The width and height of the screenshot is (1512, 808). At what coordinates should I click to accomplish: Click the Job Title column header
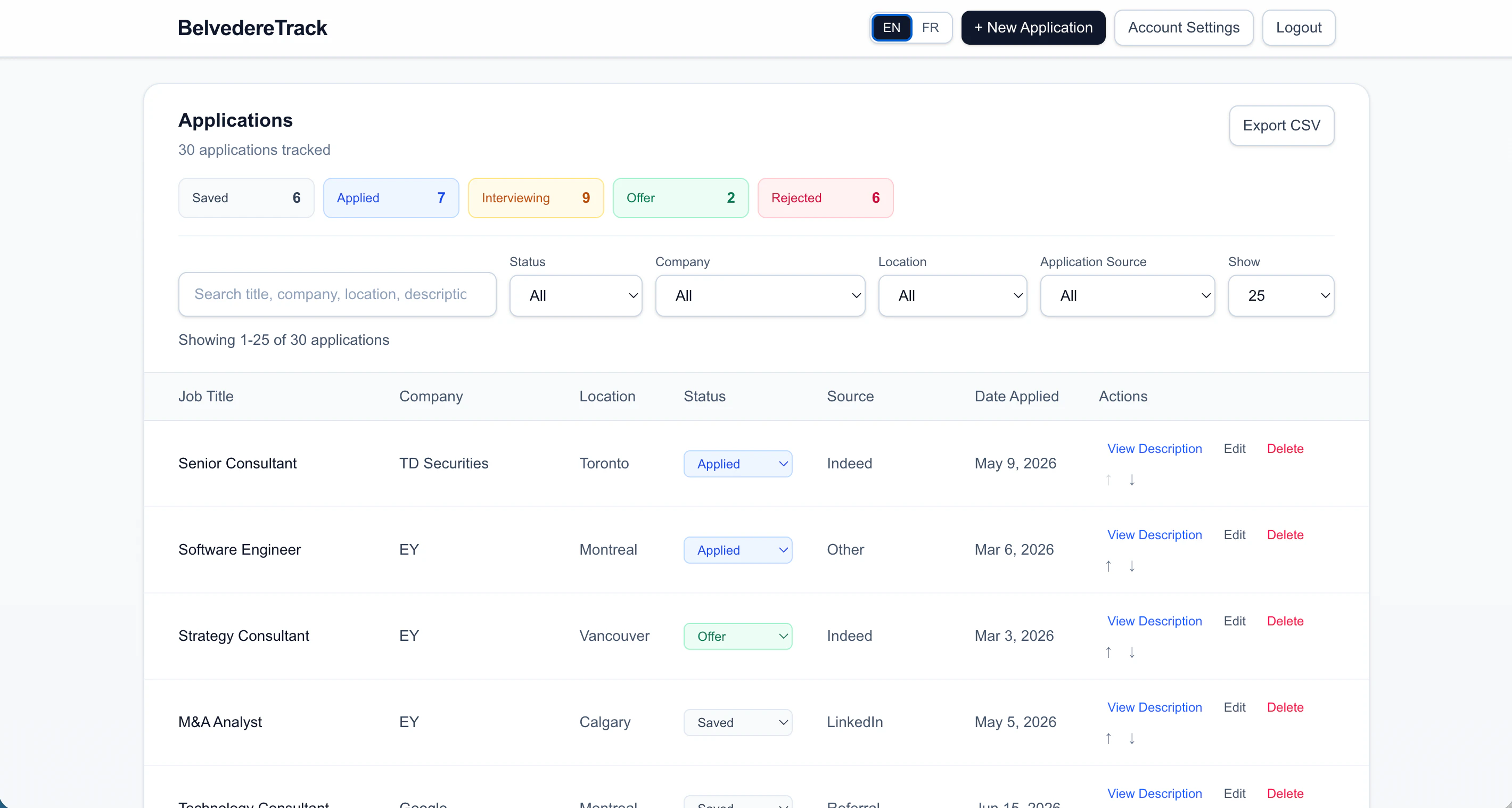click(206, 397)
